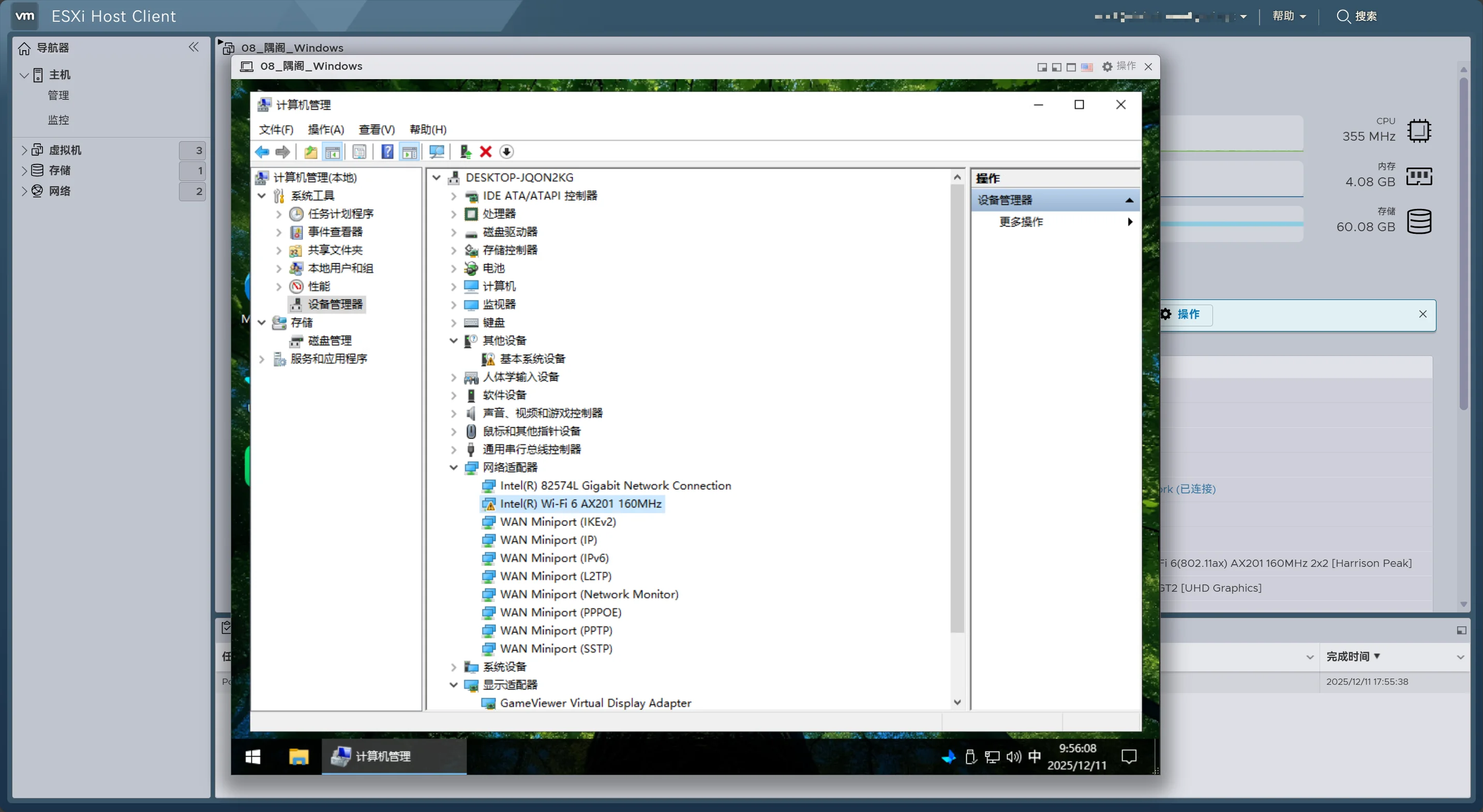Viewport: 1483px width, 812px height.
Task: Toggle Show/Hide Action Pane toolbar button
Action: (x=409, y=152)
